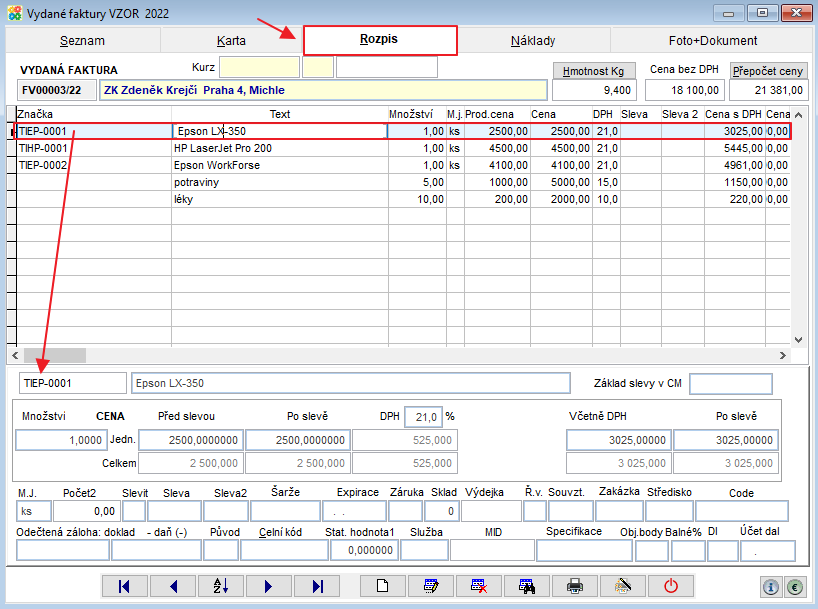Click the HP LaserJet Pro 200 text cell

[x=280, y=148]
